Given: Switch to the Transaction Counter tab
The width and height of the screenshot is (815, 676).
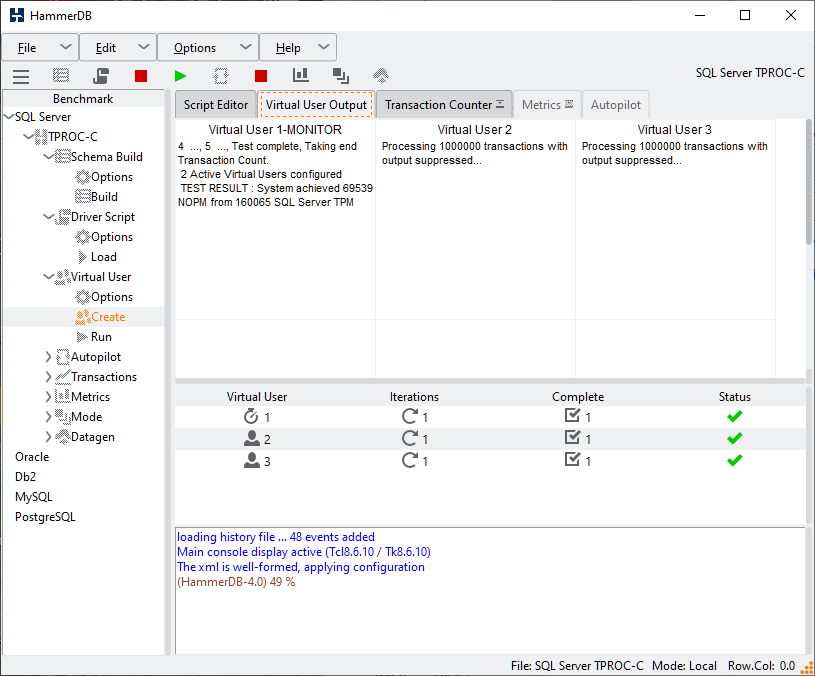Looking at the screenshot, I should pyautogui.click(x=444, y=104).
